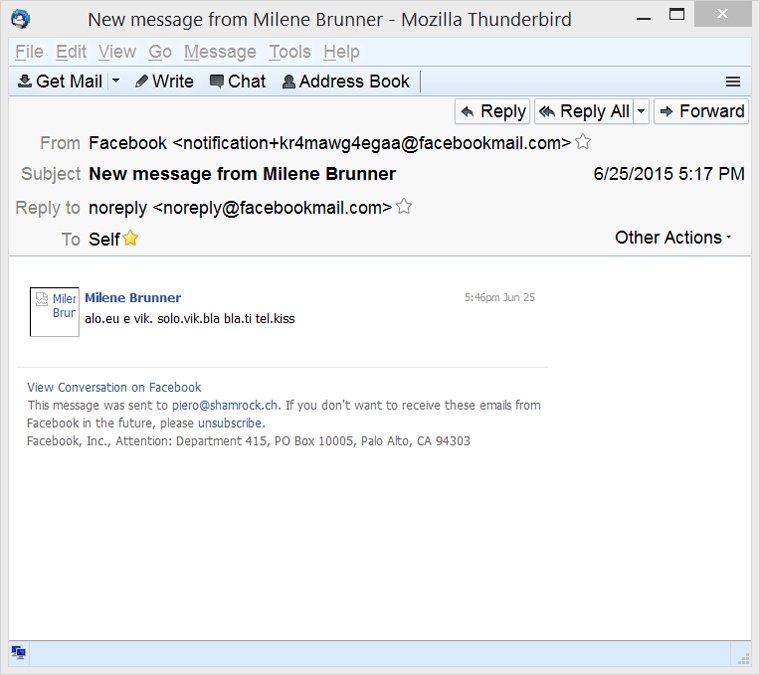Click the online status icon in the status bar
Screen dimensions: 760x675
point(19,653)
